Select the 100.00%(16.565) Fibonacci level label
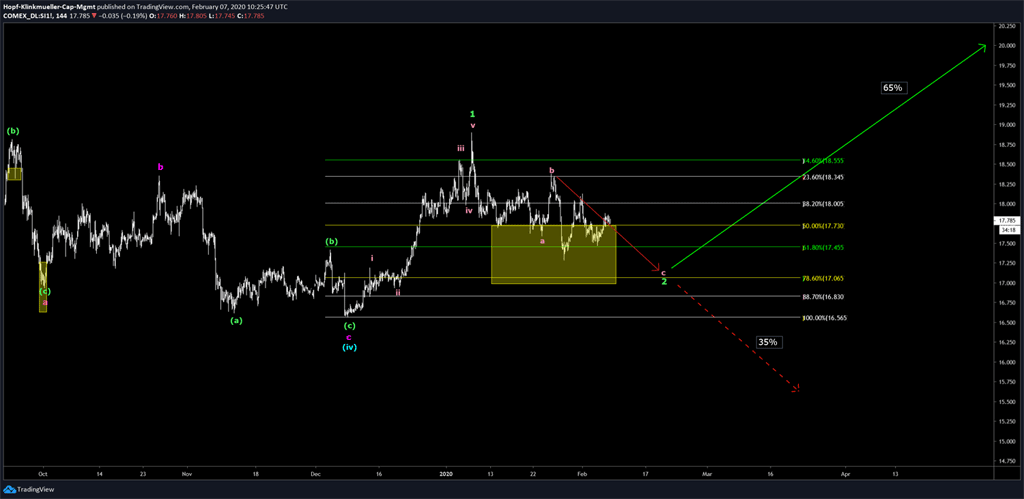The image size is (1024, 499). [824, 318]
